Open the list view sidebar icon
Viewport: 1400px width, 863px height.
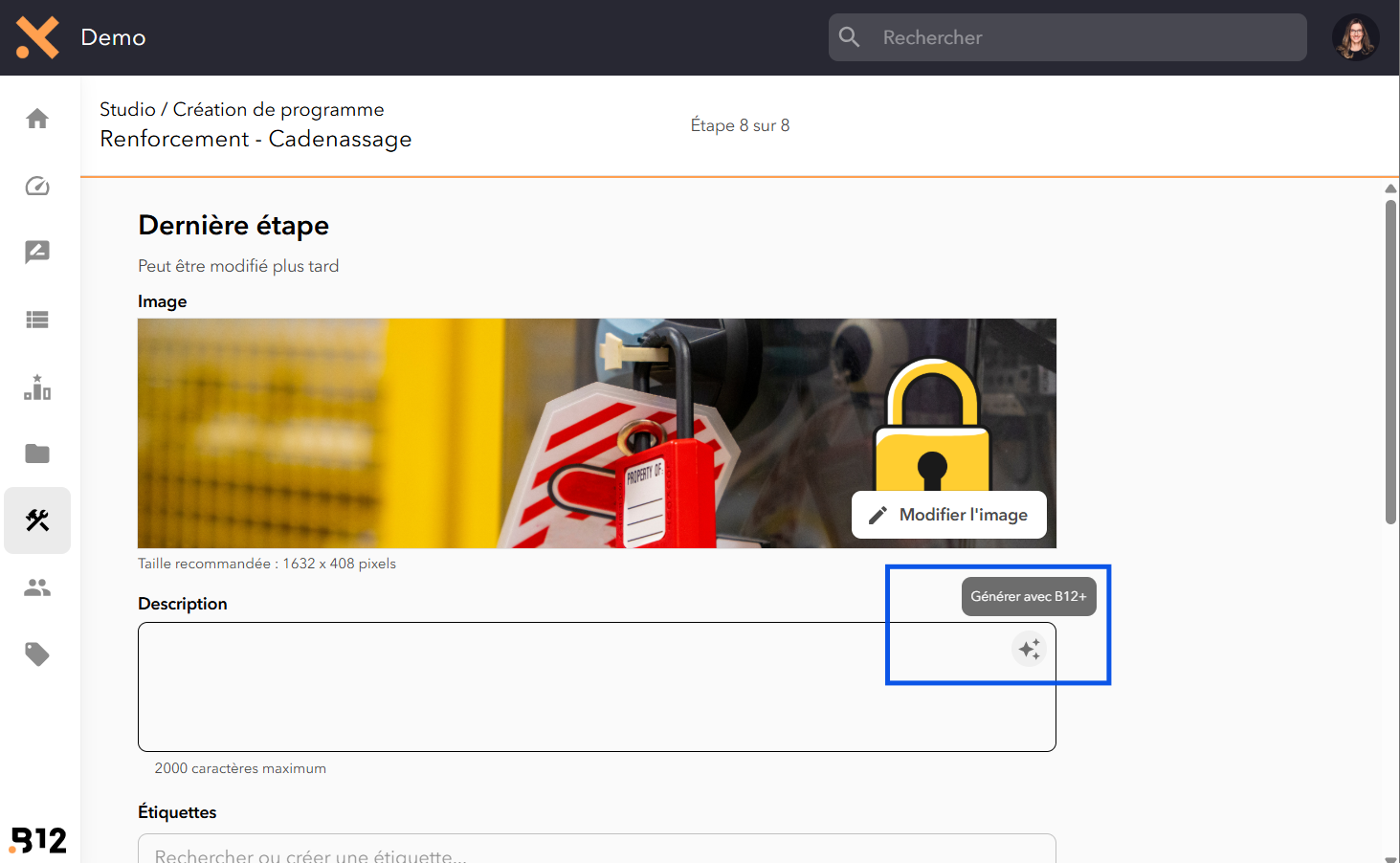tap(37, 320)
